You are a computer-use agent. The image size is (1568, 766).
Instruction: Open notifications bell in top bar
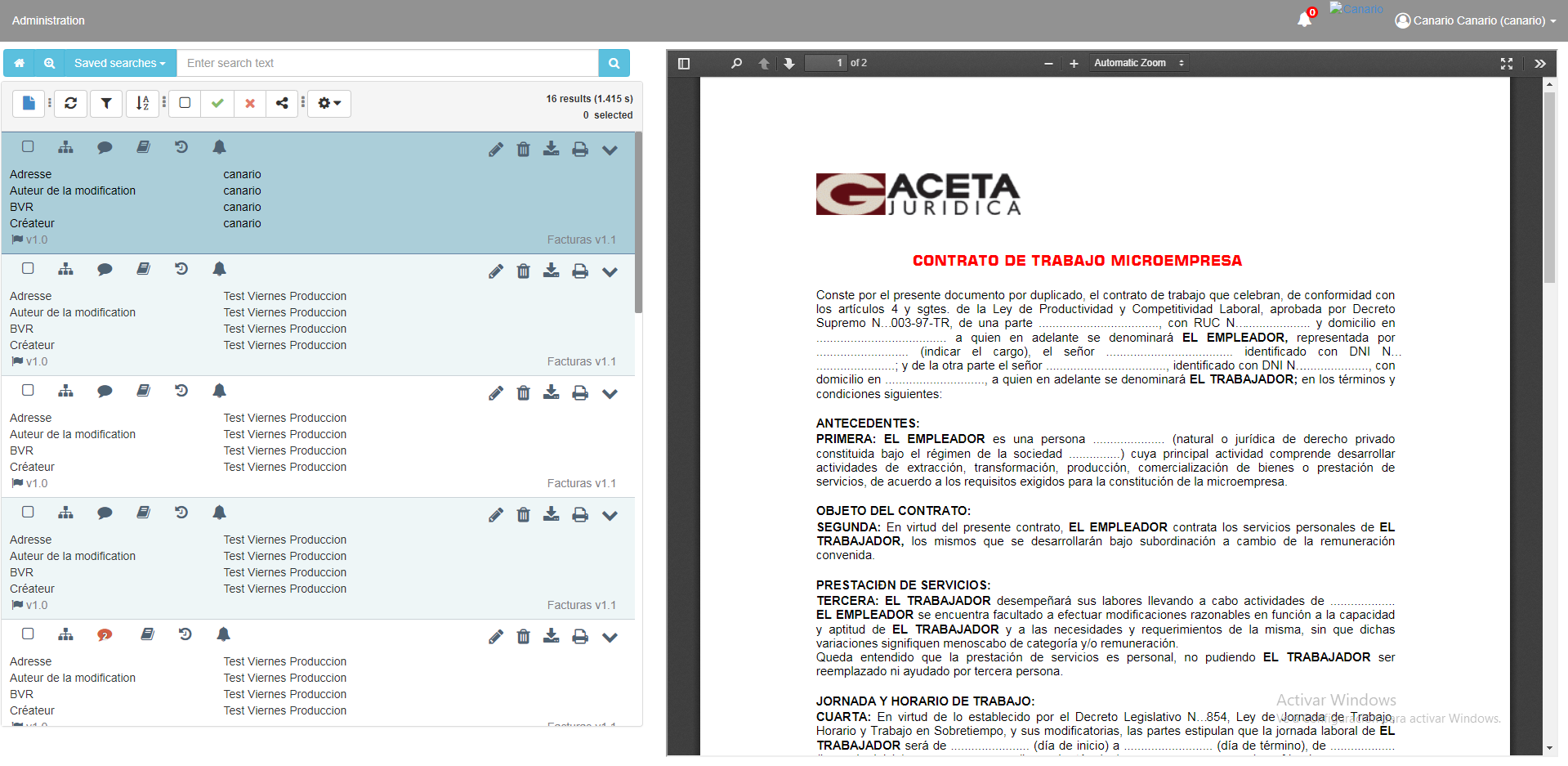[1305, 20]
